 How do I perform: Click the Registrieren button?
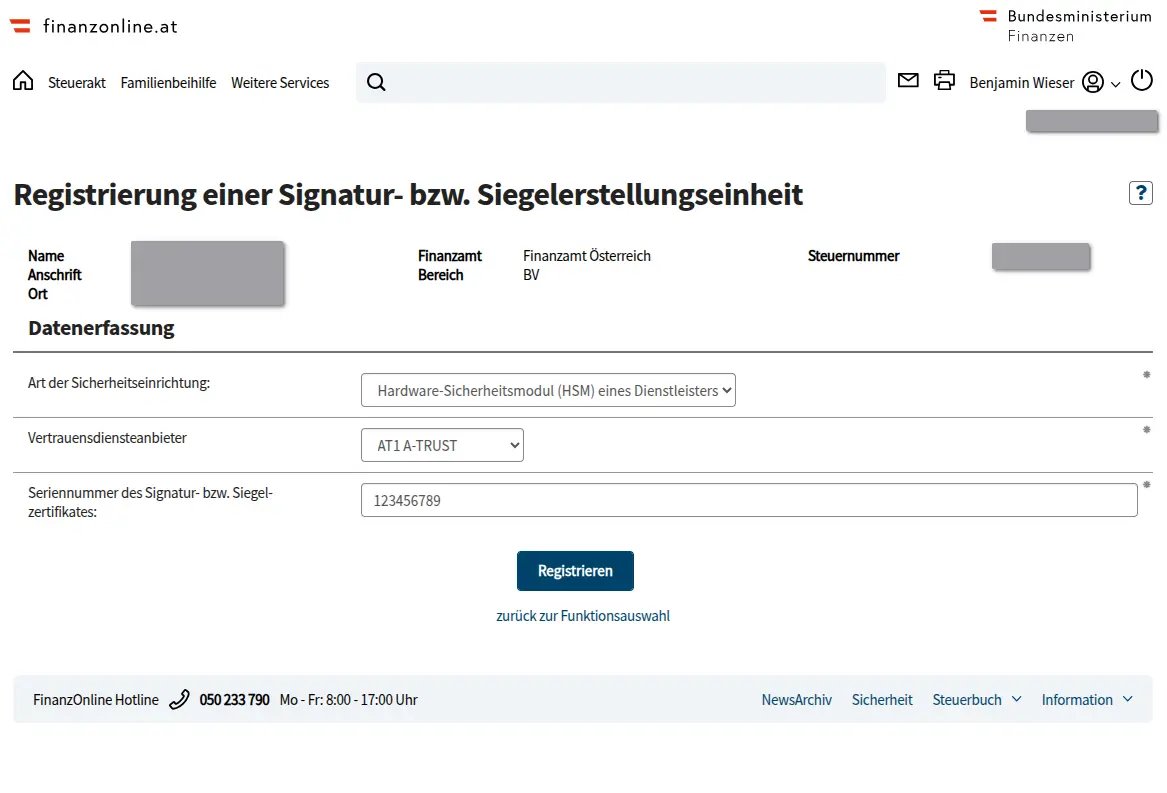(x=575, y=570)
